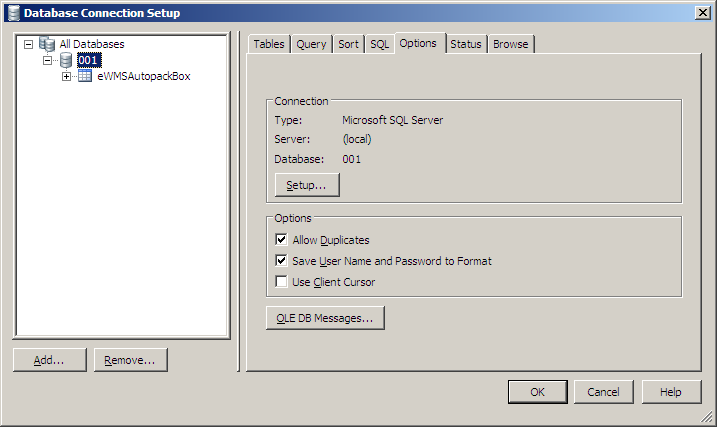The image size is (717, 427).
Task: Click the window resize grip corner
Action: coord(707,416)
